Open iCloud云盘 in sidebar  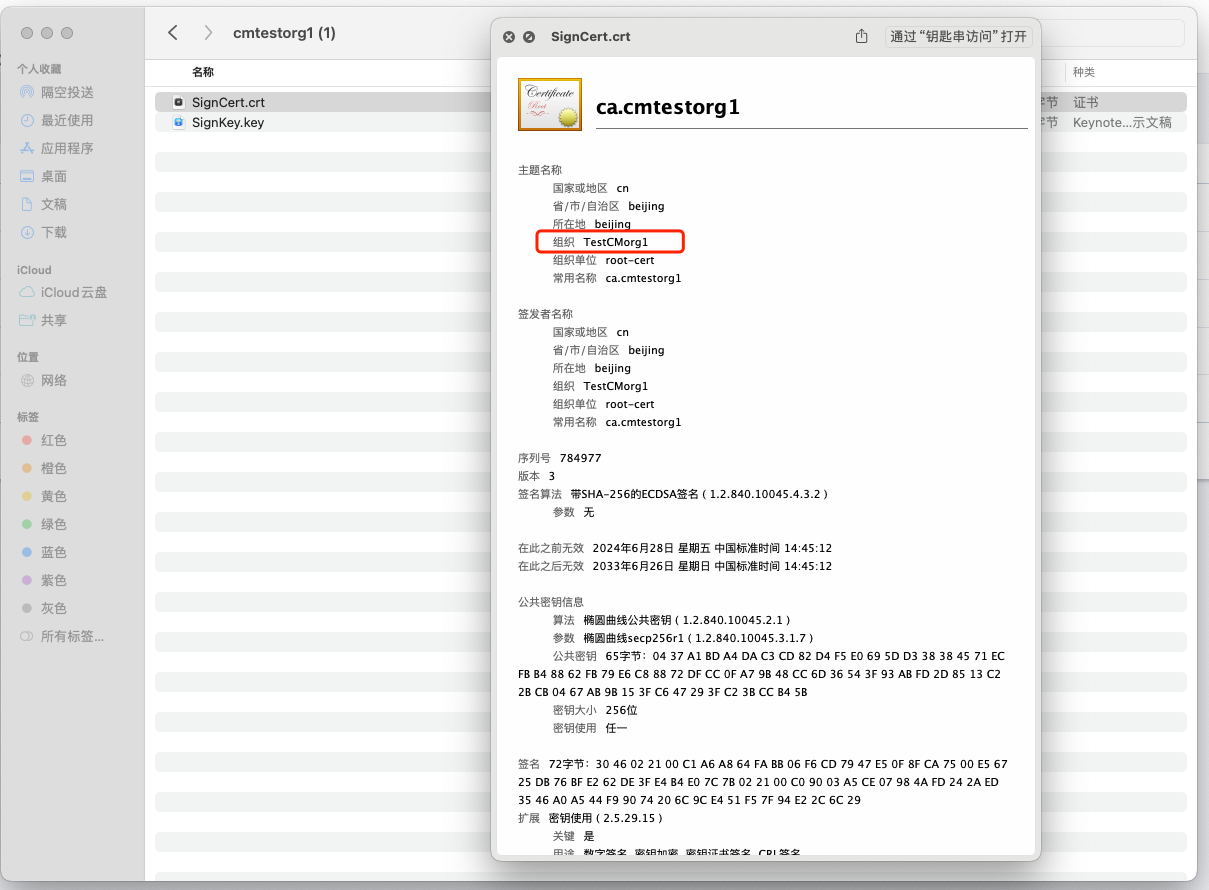click(74, 292)
